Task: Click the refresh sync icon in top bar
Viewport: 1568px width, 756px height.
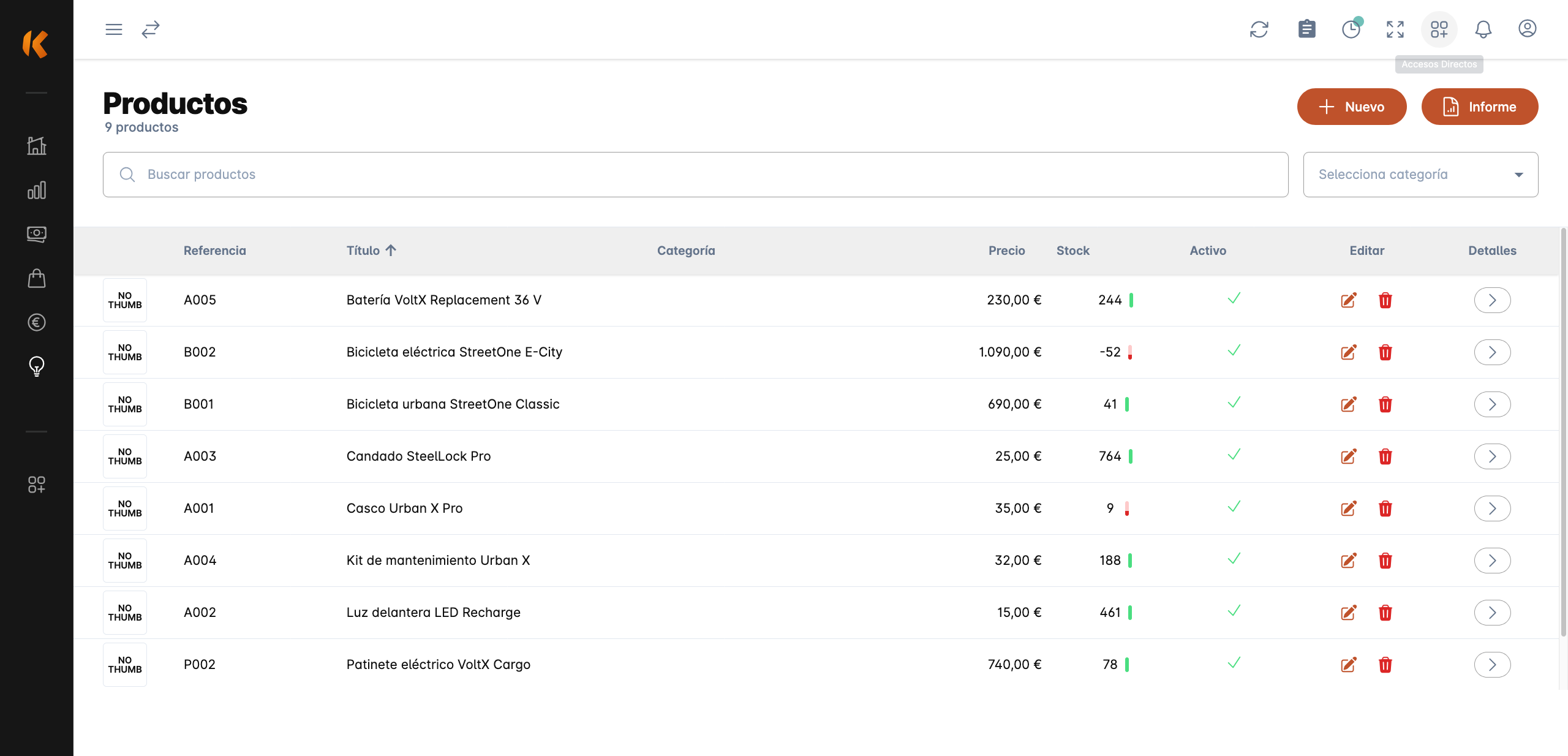Action: pyautogui.click(x=1259, y=29)
